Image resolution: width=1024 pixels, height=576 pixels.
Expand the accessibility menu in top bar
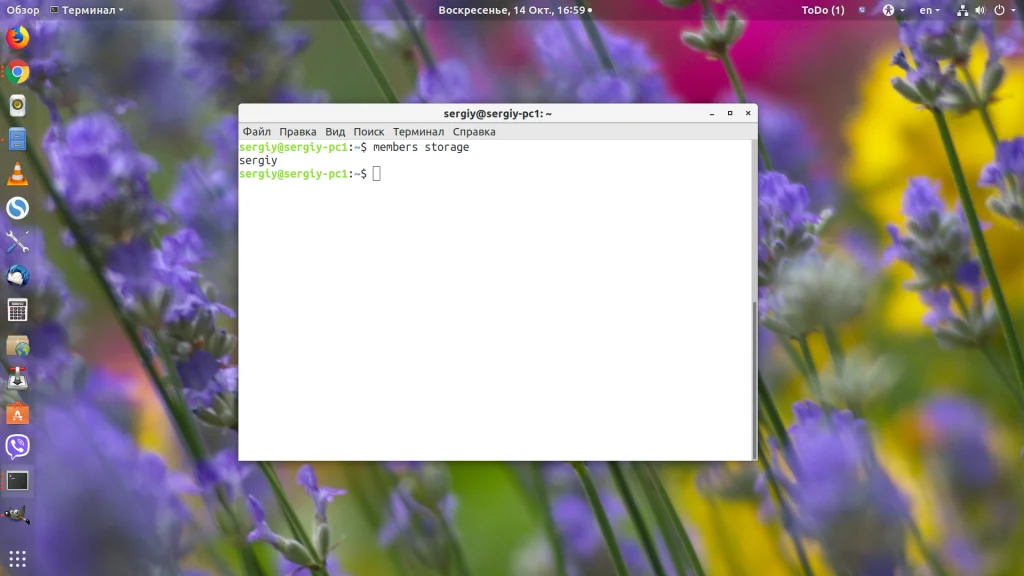point(893,10)
